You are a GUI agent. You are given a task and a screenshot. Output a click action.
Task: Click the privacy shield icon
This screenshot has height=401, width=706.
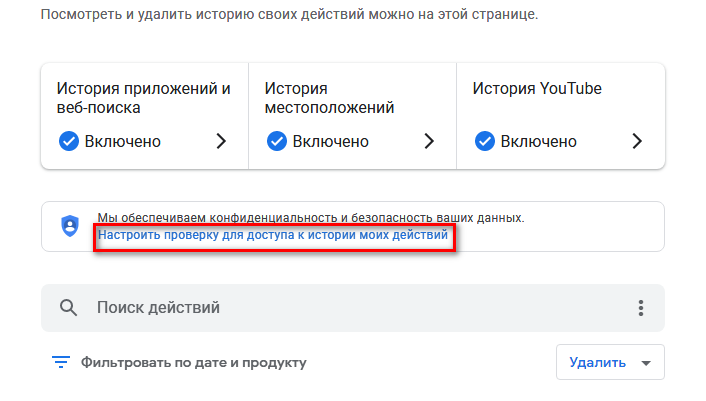tap(70, 226)
